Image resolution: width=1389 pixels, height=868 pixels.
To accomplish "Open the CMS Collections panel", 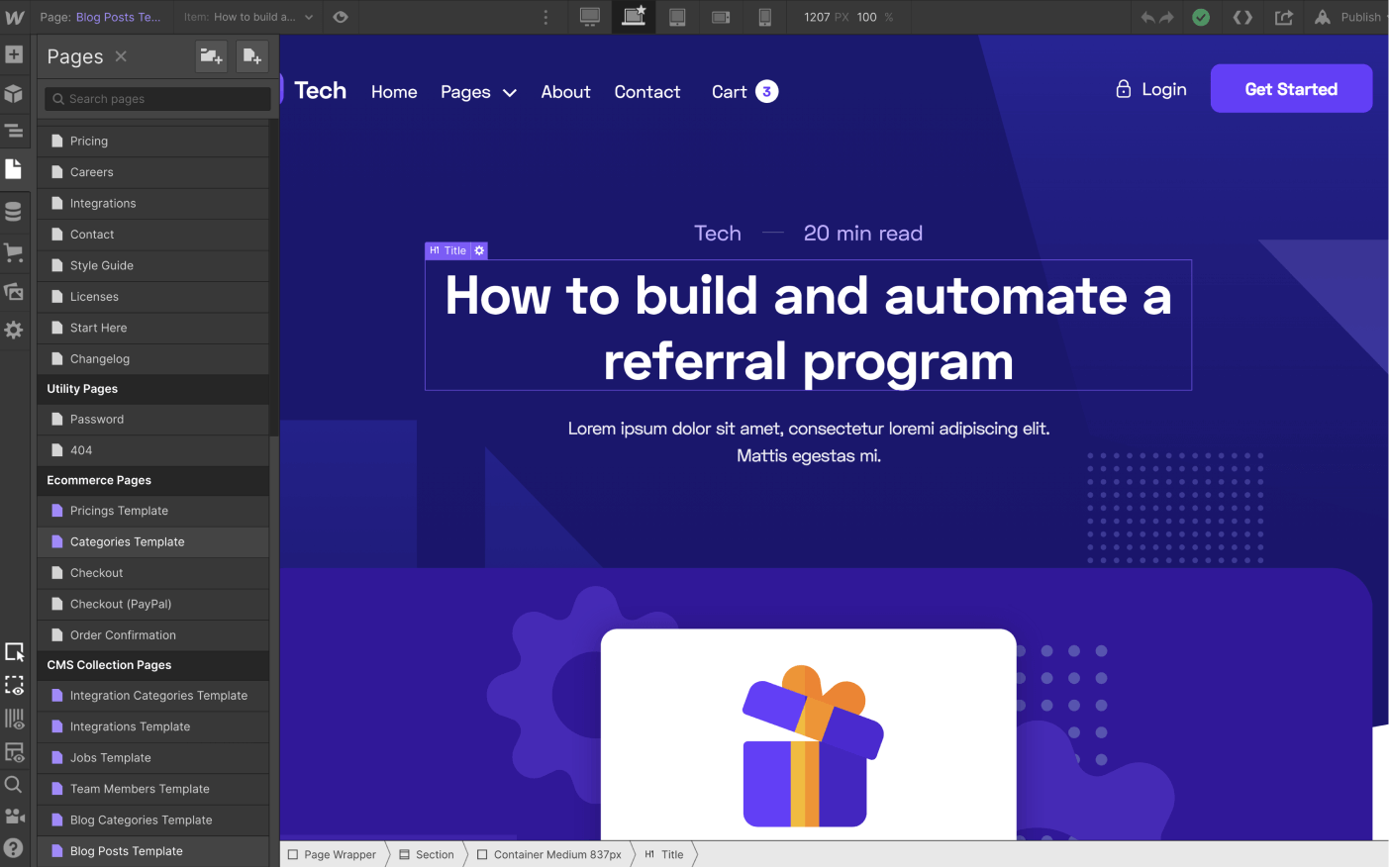I will click(14, 211).
